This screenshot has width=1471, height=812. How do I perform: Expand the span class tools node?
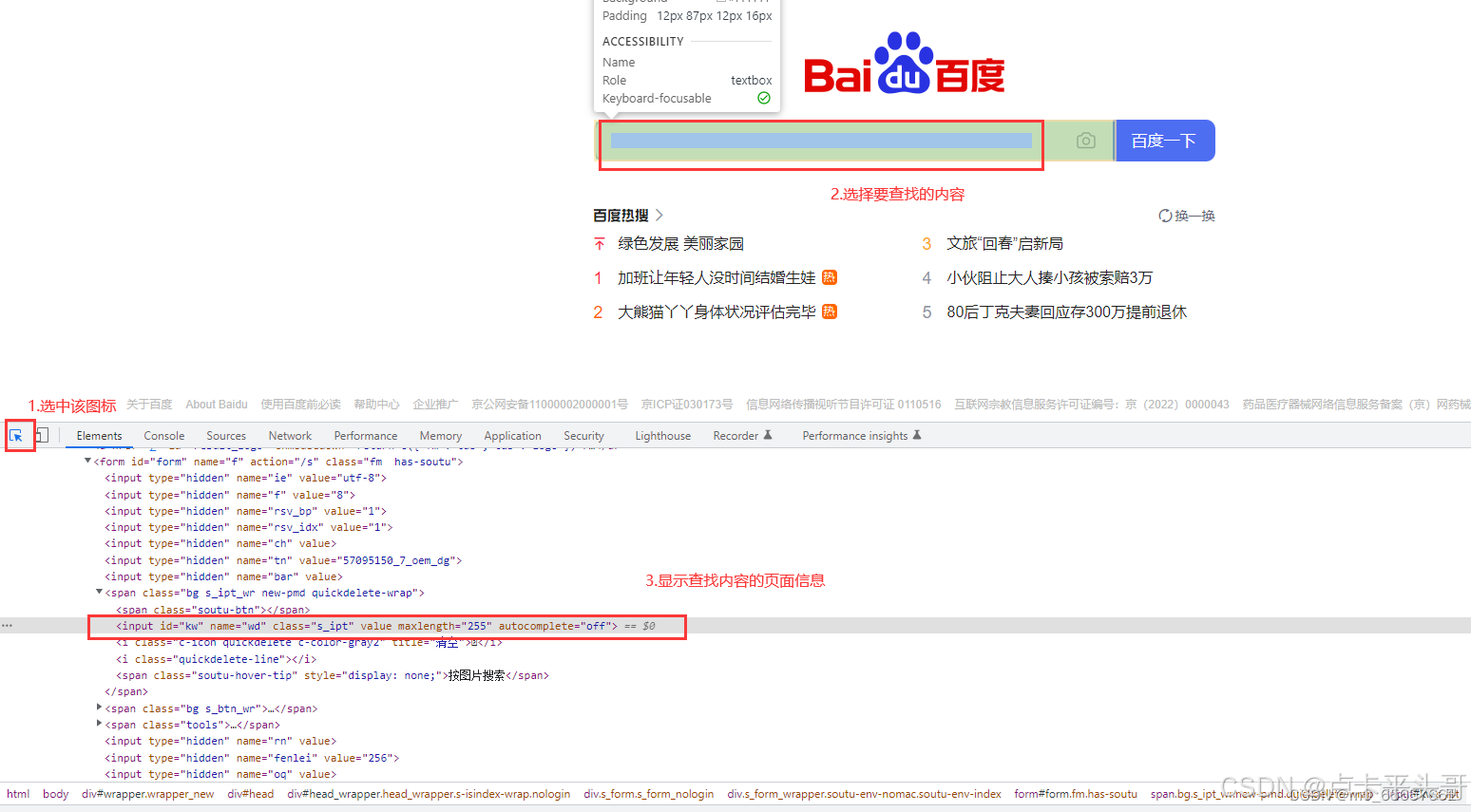click(100, 725)
